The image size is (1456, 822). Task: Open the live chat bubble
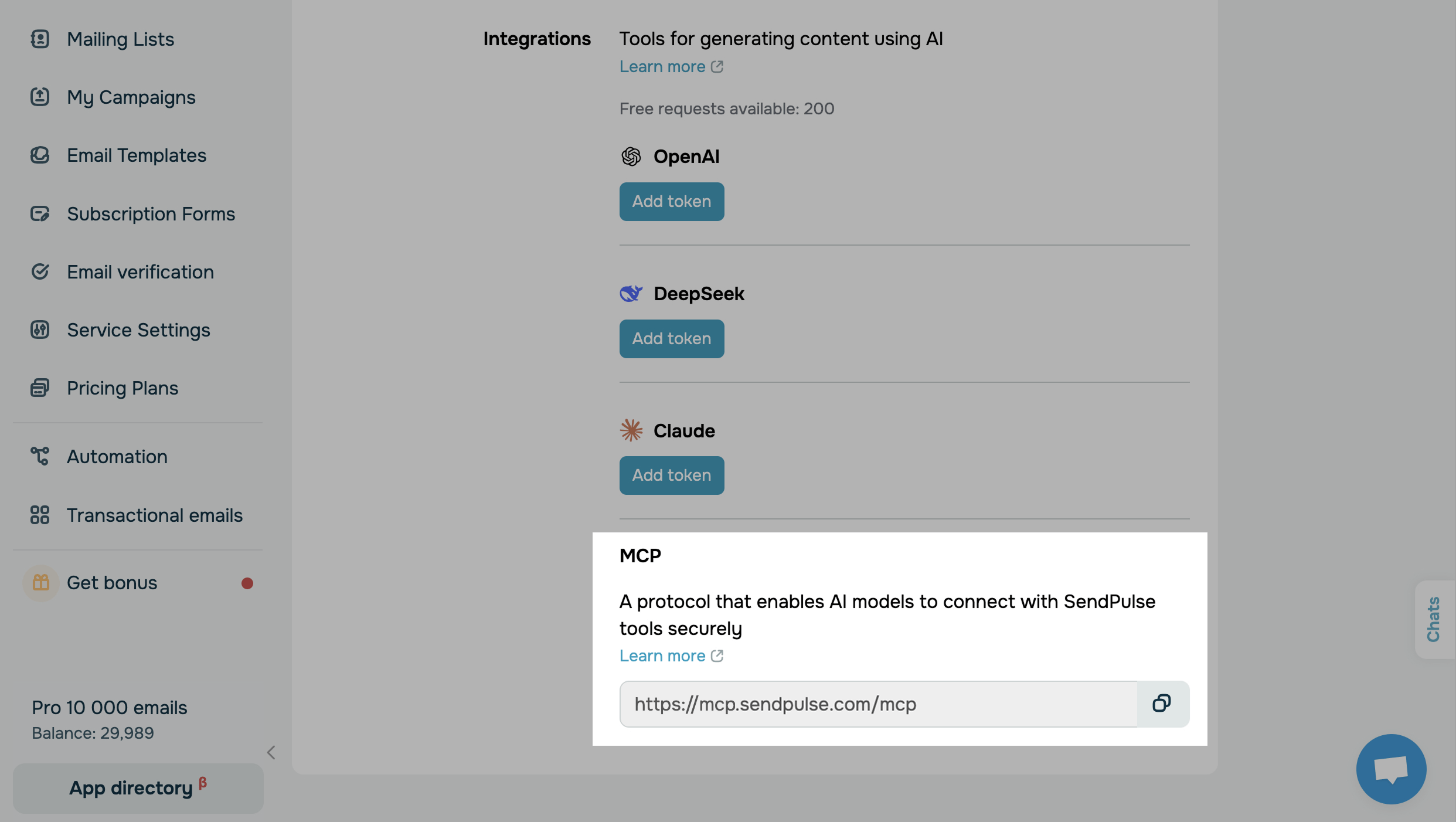(x=1390, y=769)
